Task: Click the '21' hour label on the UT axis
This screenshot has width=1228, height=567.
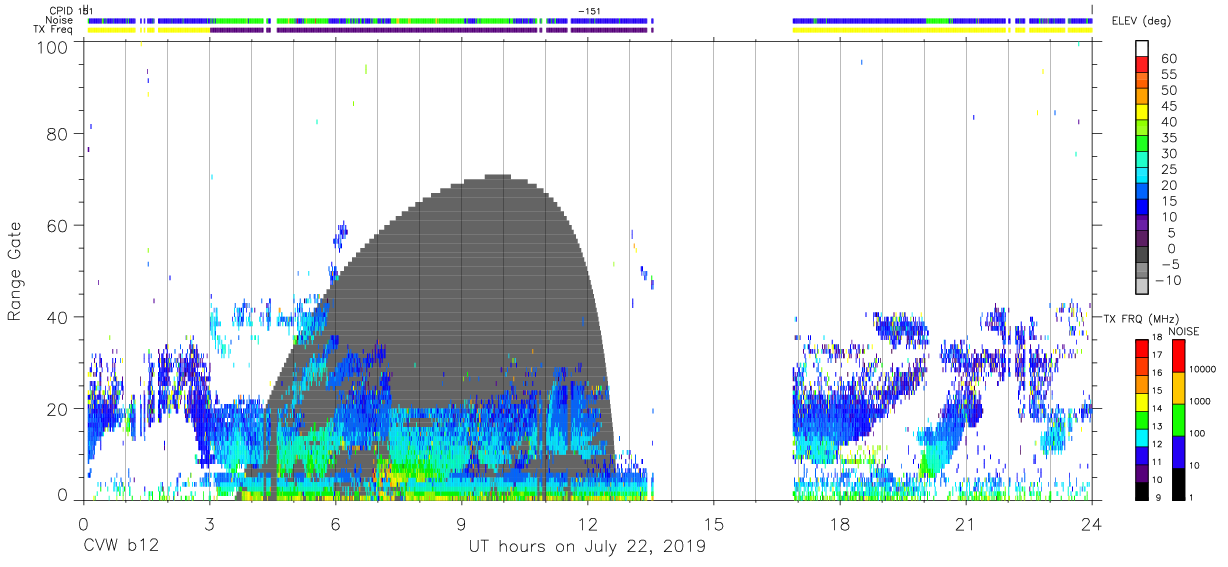Action: (966, 524)
